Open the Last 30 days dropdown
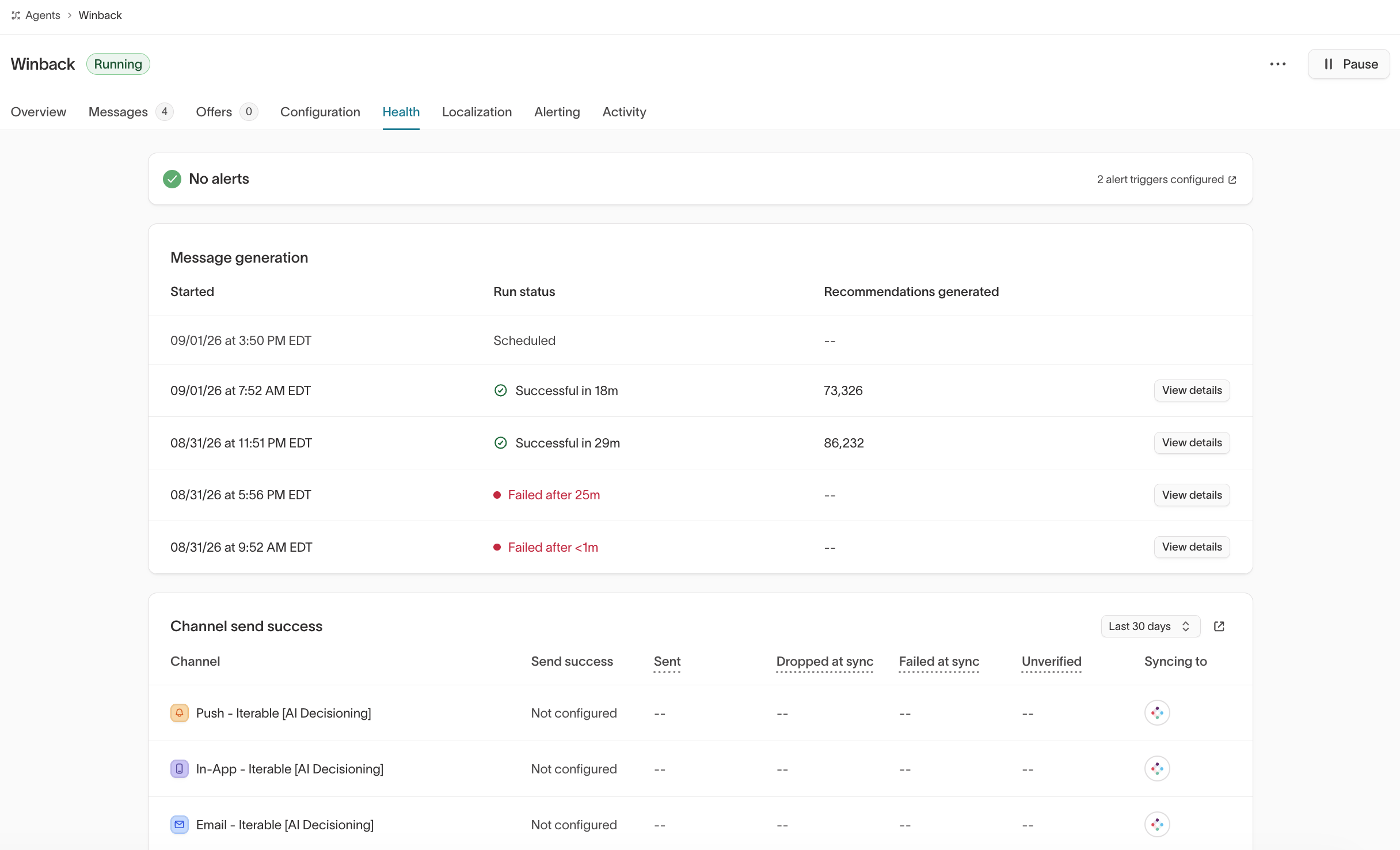 pos(1150,627)
